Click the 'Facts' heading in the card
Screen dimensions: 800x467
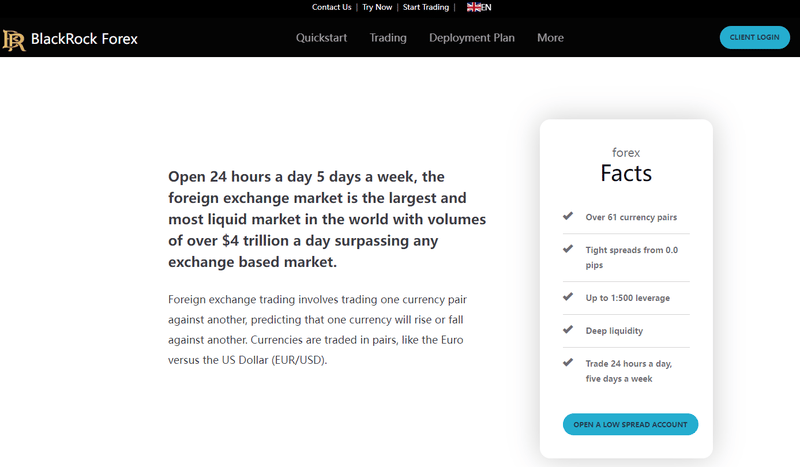click(x=626, y=174)
